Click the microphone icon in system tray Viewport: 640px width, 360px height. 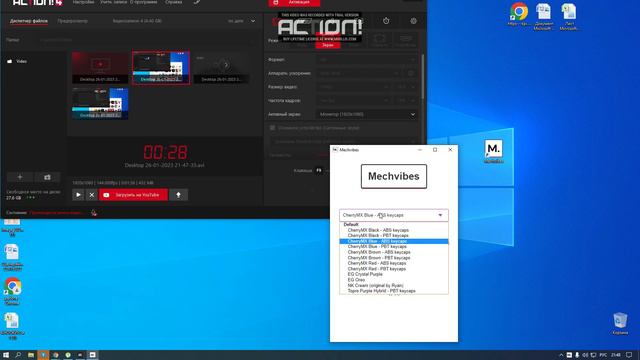pos(577,355)
